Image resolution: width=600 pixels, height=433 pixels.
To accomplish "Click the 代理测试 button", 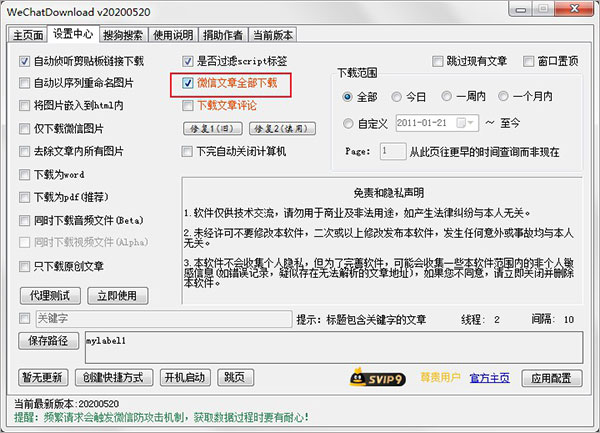I will coord(50,296).
